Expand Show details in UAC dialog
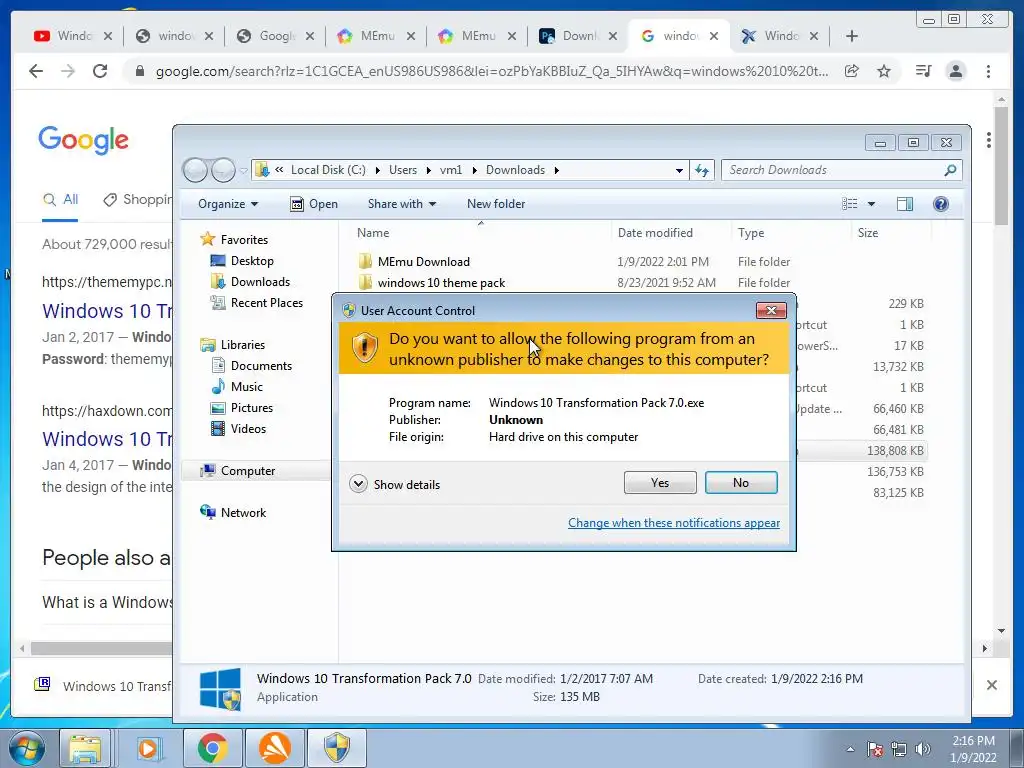 click(x=394, y=484)
